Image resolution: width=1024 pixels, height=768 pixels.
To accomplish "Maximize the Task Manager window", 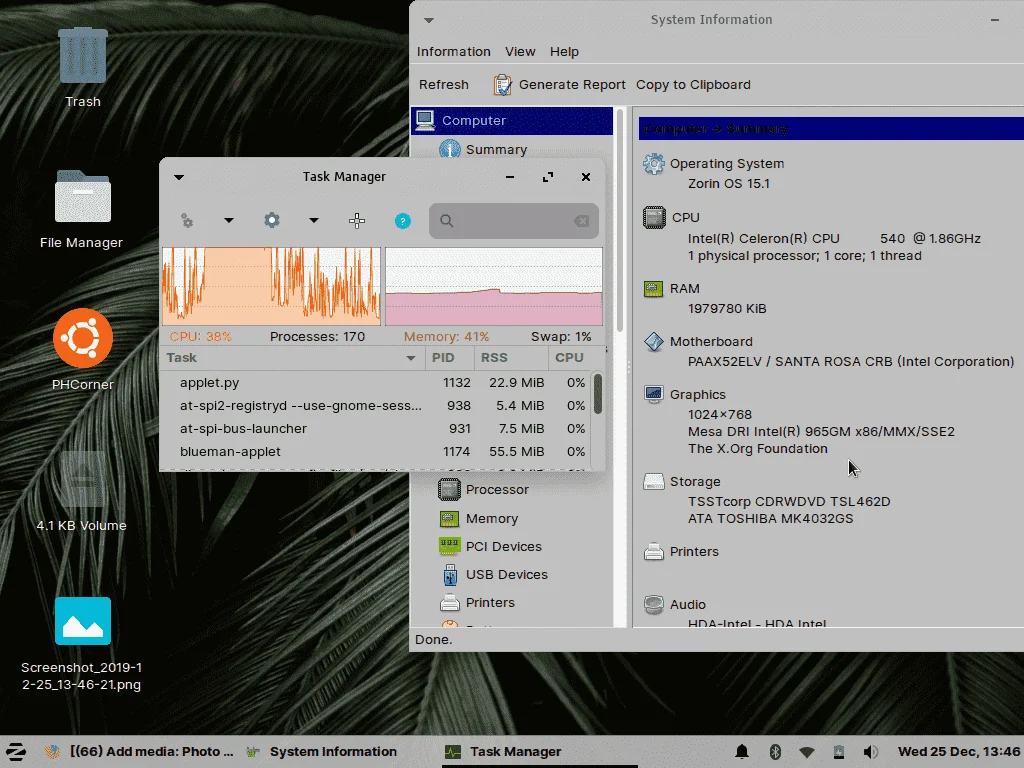I will coord(547,177).
